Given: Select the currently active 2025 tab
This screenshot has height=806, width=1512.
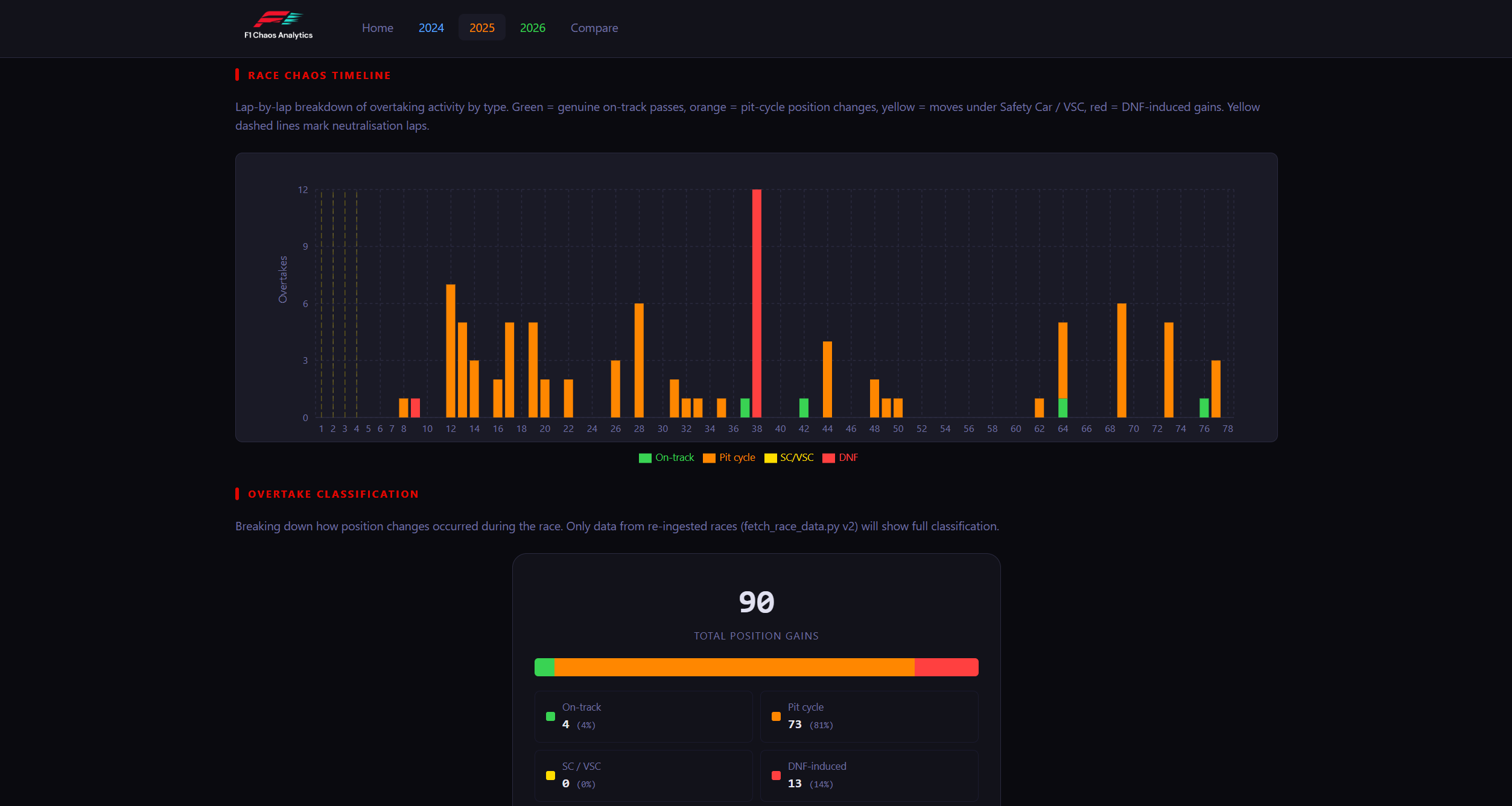Looking at the screenshot, I should click(481, 27).
